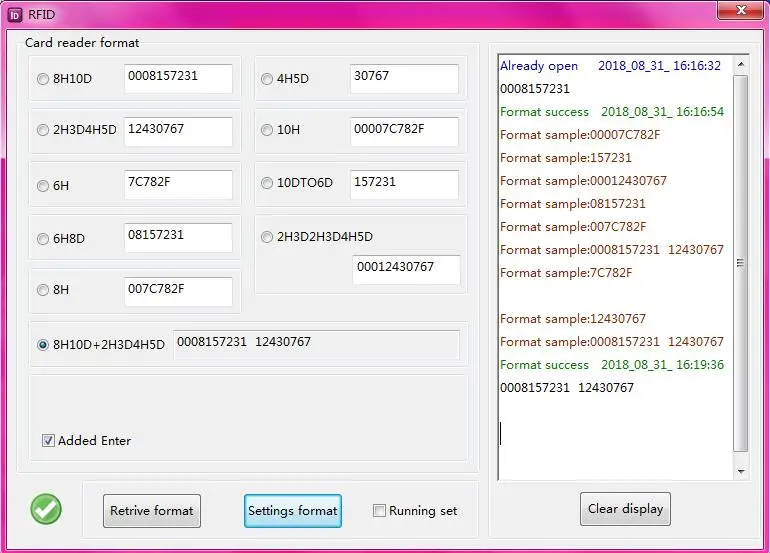This screenshot has width=770, height=553.
Task: Select the 8H10D+2H3D4H5D radio button
Action: tap(43, 345)
